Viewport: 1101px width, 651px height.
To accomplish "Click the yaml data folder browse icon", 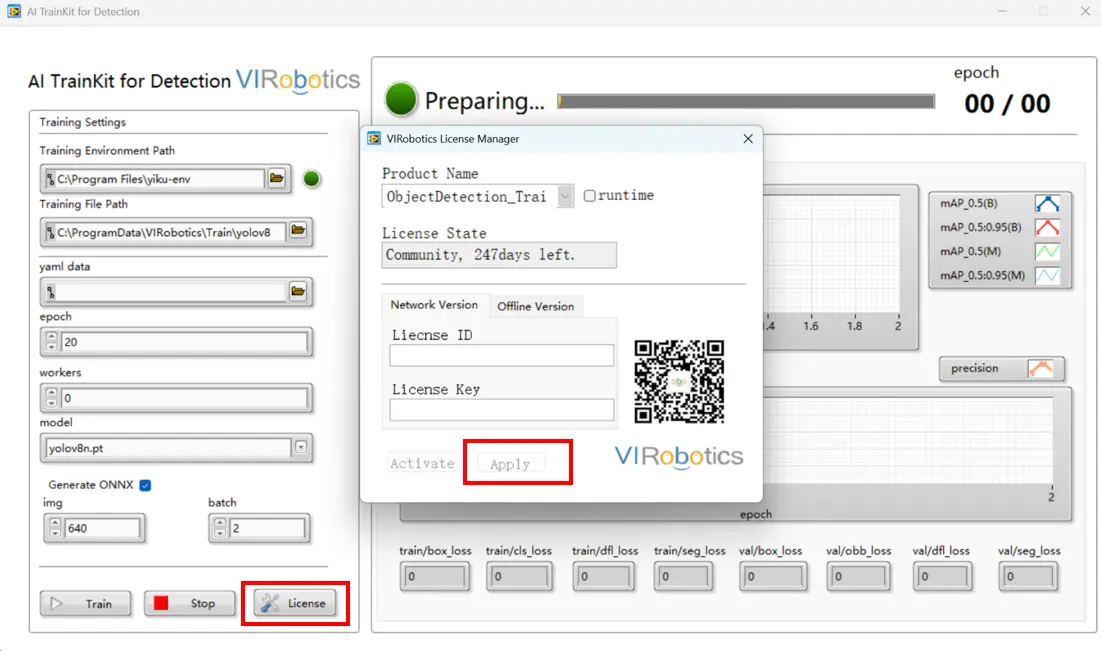I will pos(297,292).
